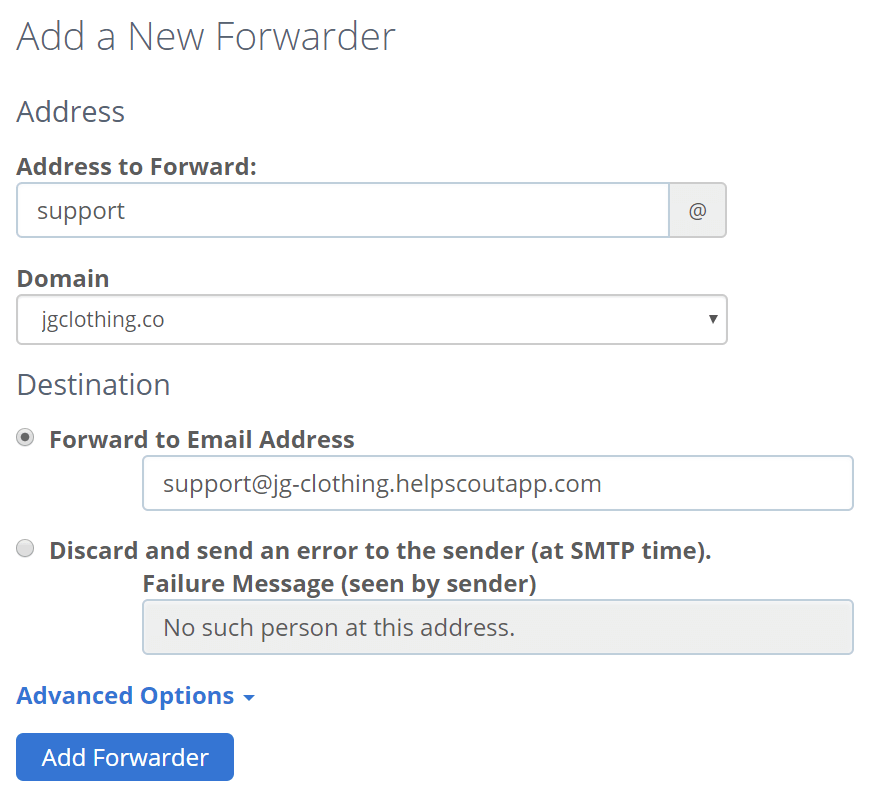The image size is (870, 802).
Task: Click the Domain dropdown arrow
Action: [712, 319]
